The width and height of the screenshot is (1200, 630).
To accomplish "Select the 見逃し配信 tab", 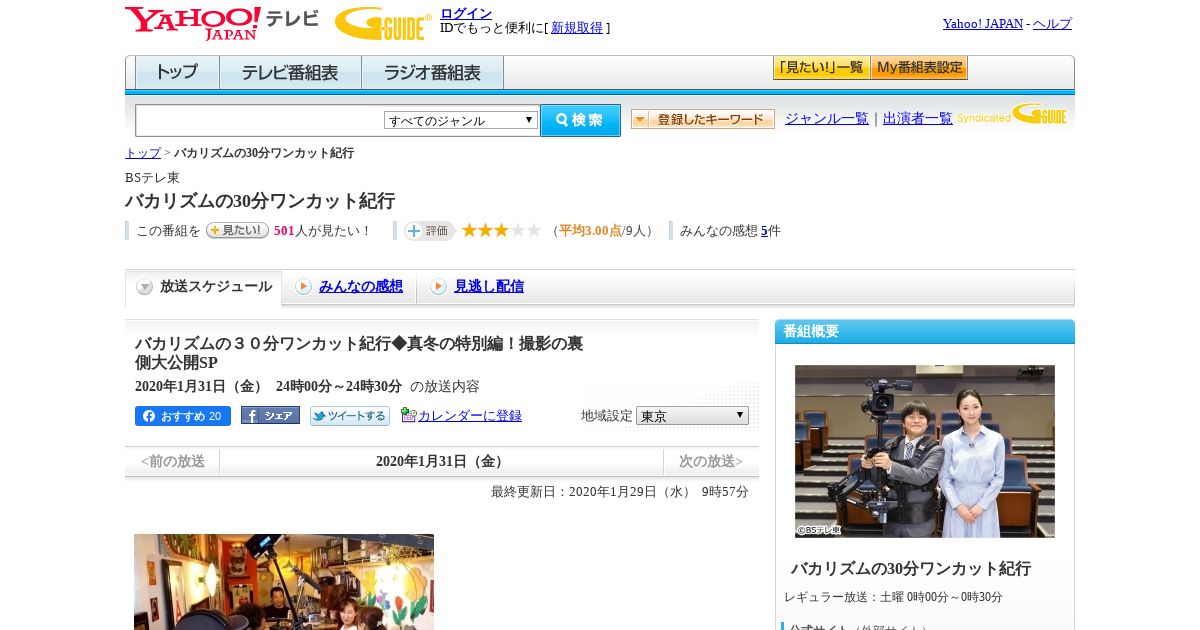I will (477, 287).
